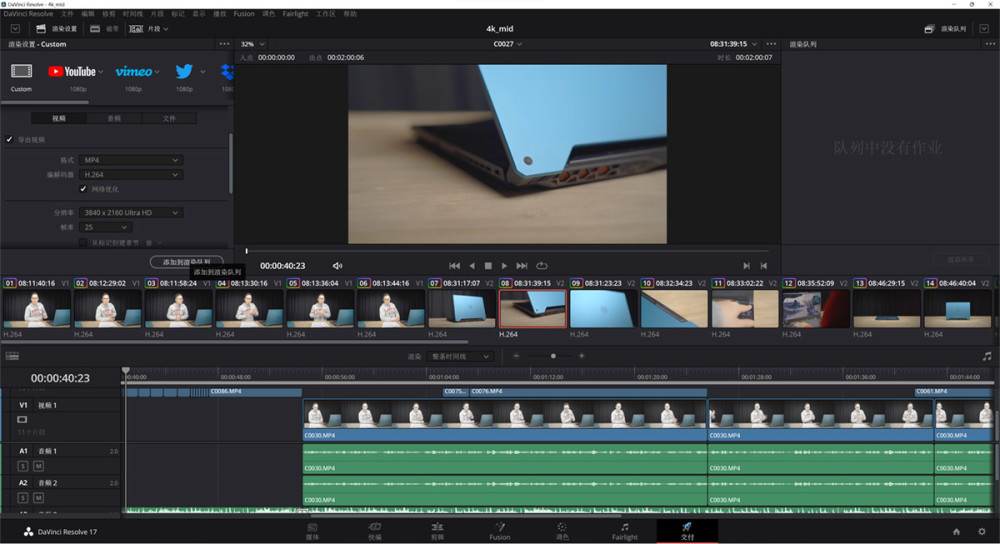
Task: Open the viewer timecode 08:31:39:15 dropdown
Action: (x=733, y=44)
